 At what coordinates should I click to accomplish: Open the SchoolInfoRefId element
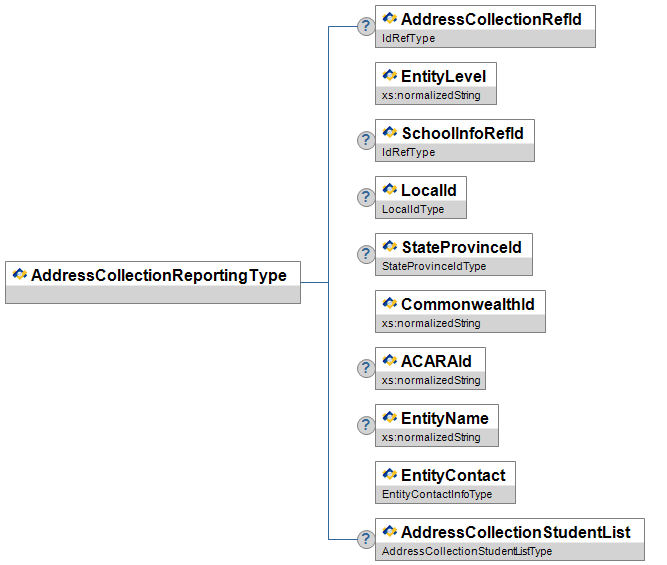(461, 133)
